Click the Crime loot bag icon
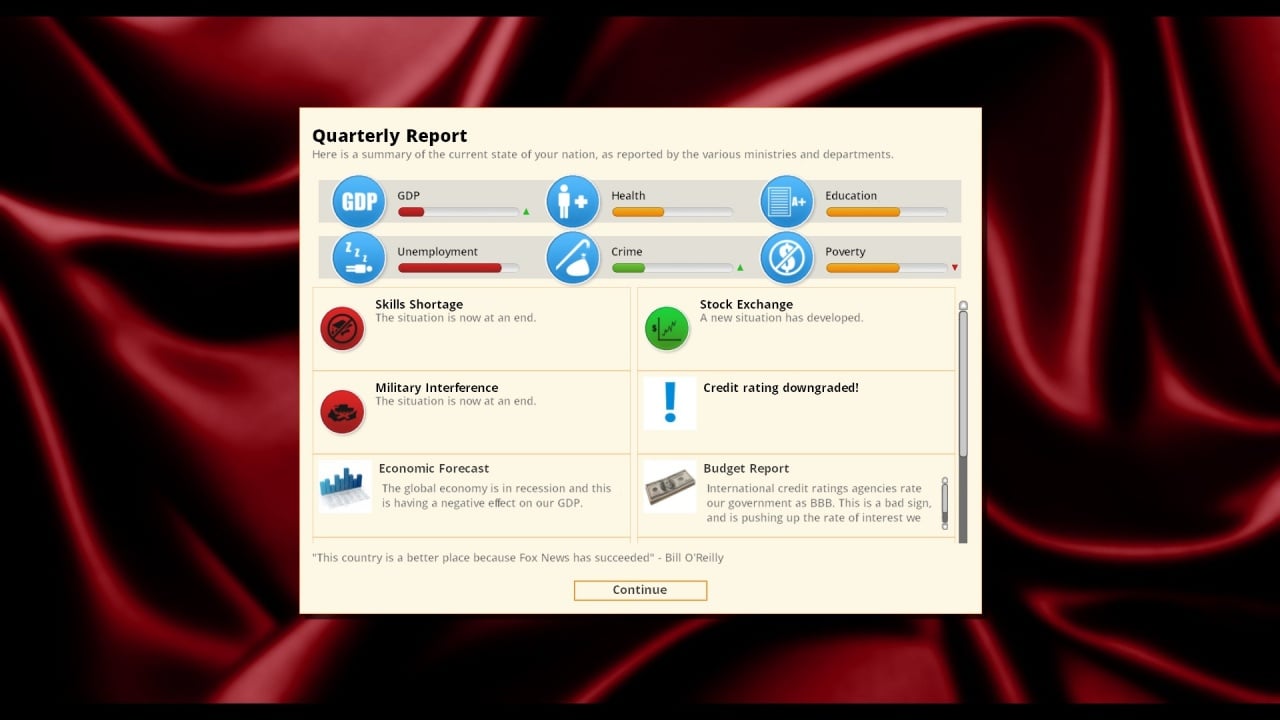1280x720 pixels. [572, 257]
